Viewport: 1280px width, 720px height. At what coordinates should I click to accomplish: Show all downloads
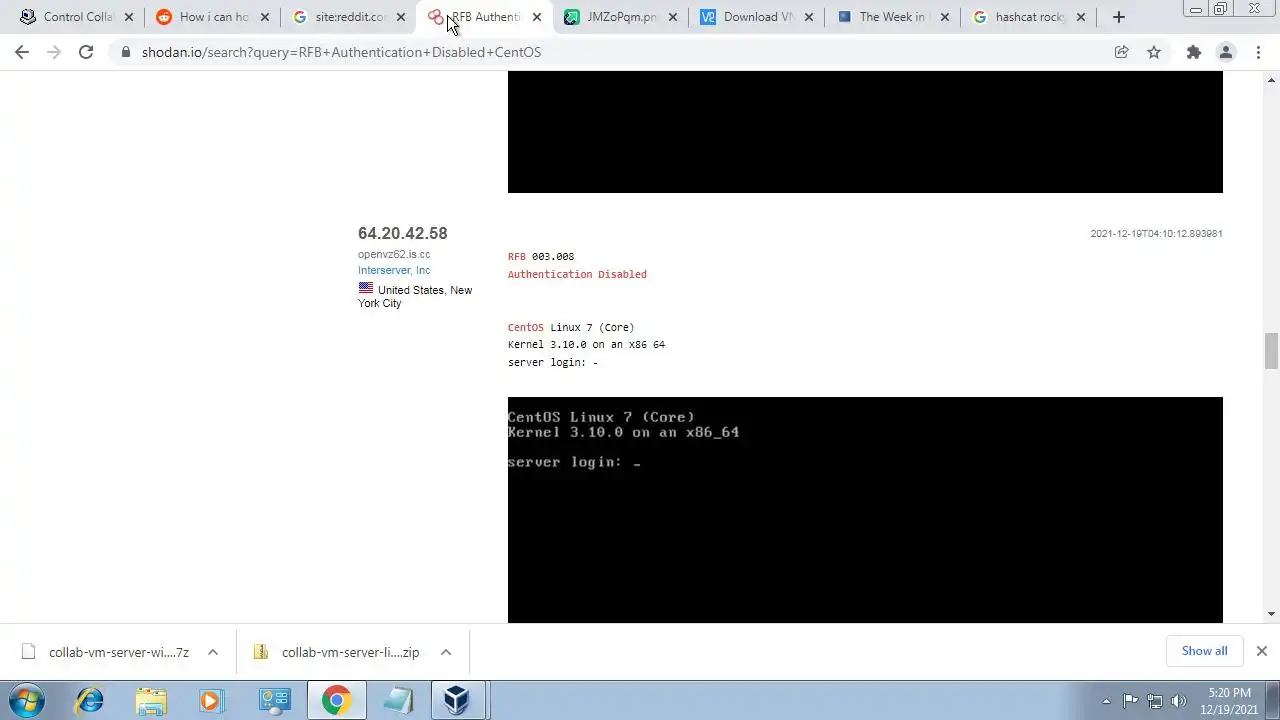[x=1204, y=651]
